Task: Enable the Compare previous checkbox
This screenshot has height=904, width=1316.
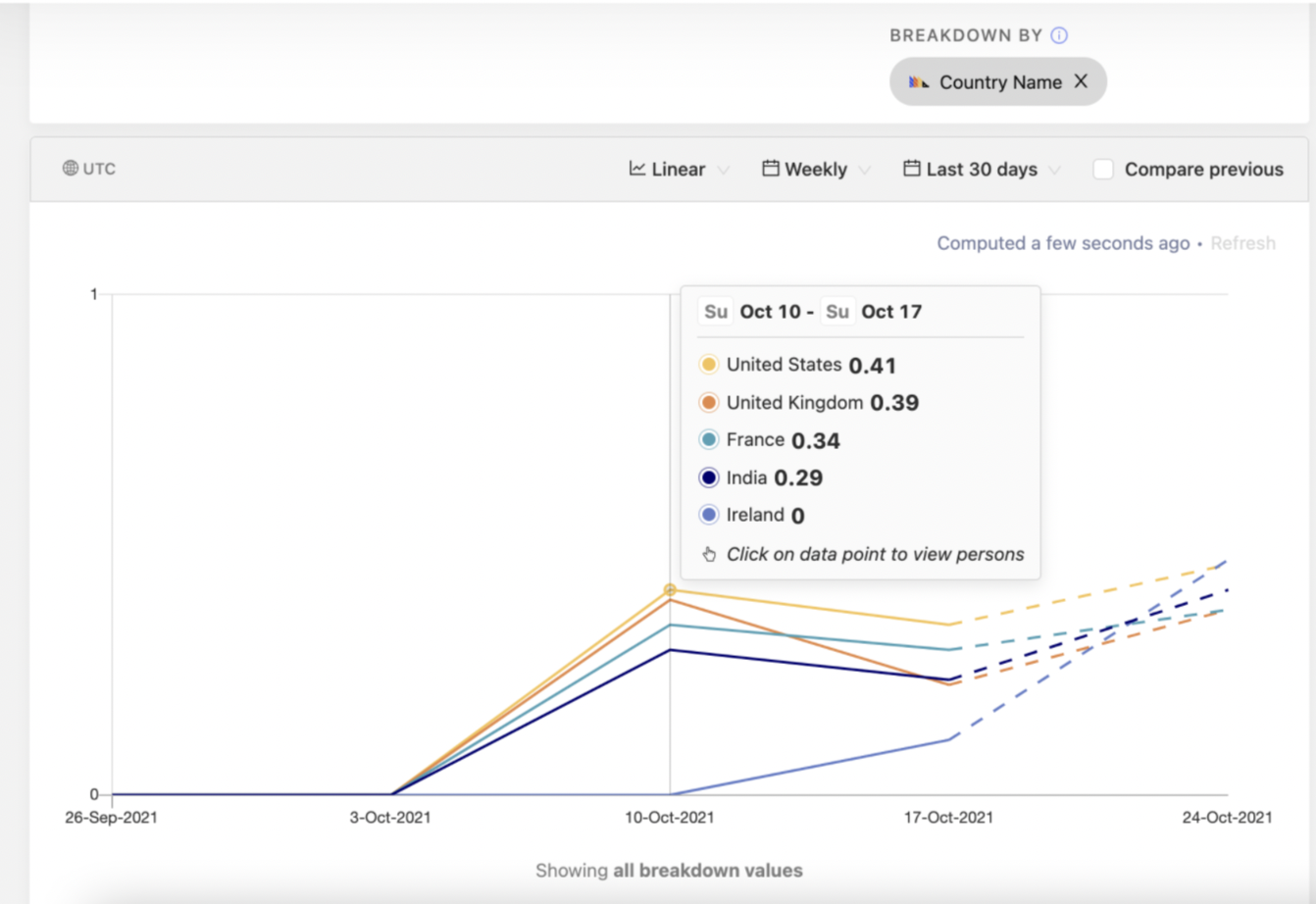Action: (x=1103, y=169)
